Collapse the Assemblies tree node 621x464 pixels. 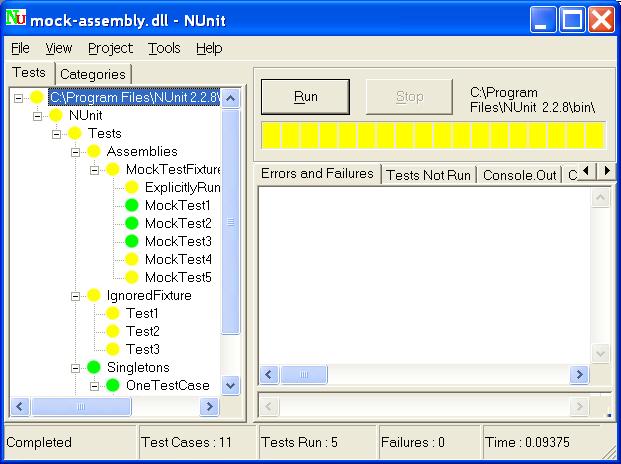click(x=75, y=152)
